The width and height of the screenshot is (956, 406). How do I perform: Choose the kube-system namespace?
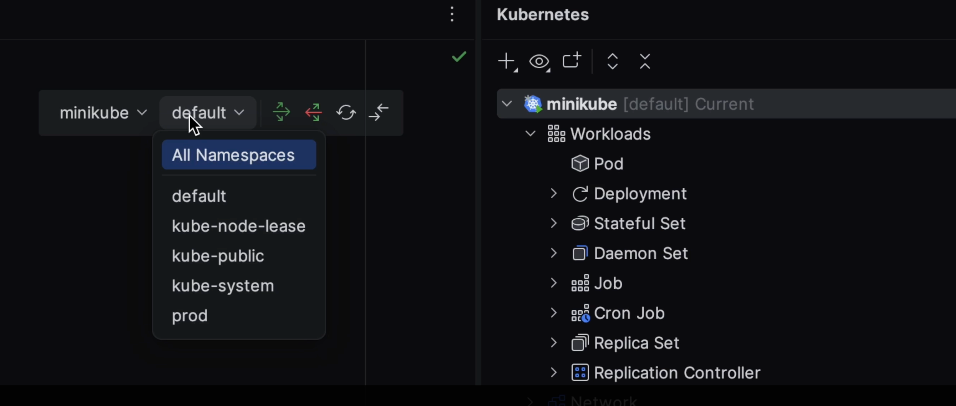point(222,286)
